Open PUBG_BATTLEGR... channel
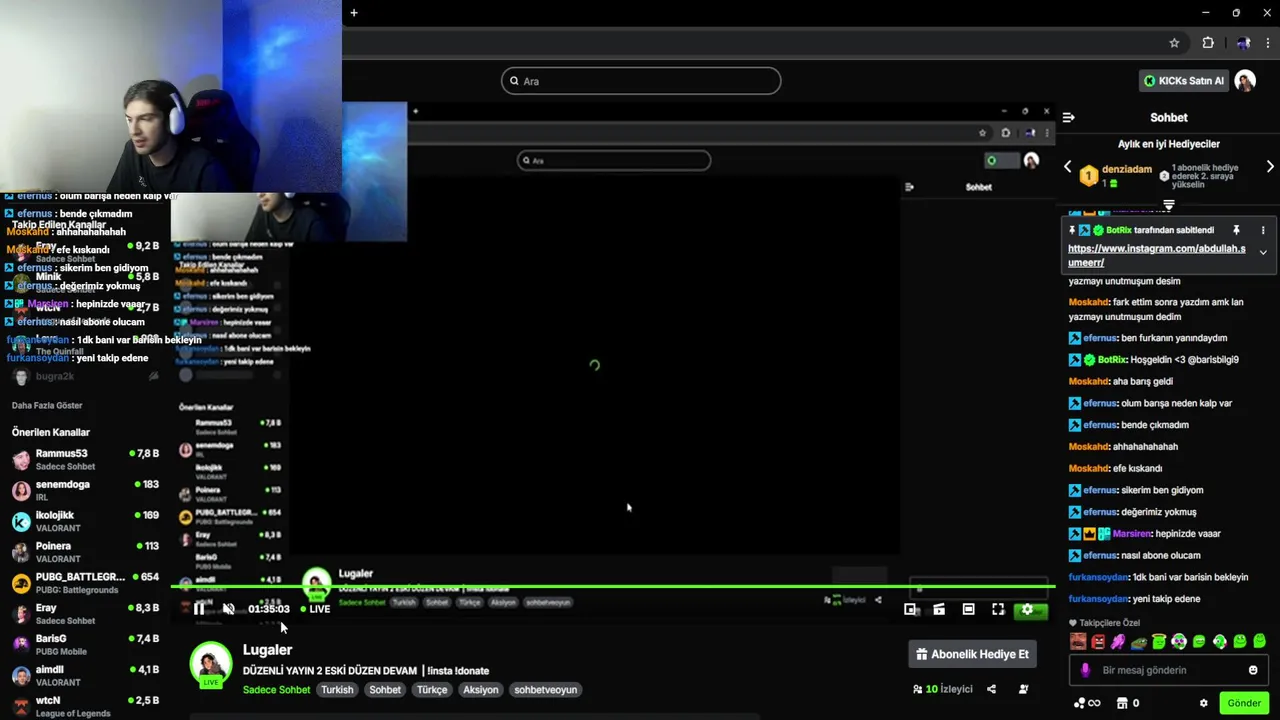This screenshot has width=1280, height=720. pos(85,583)
